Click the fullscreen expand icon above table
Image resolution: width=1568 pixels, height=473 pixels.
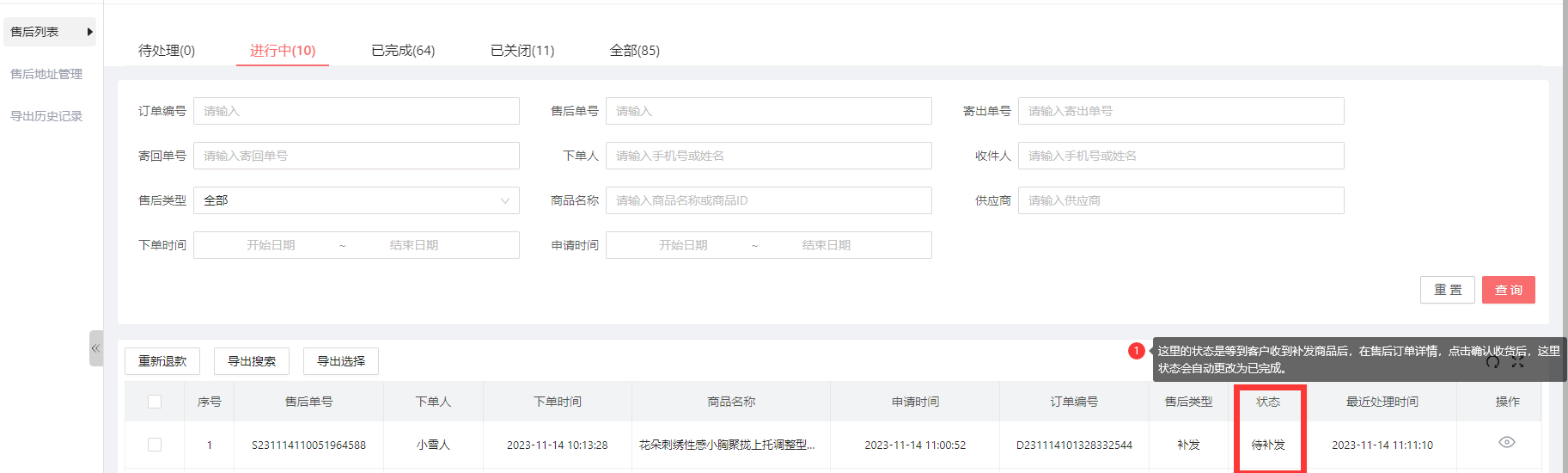click(x=1518, y=362)
